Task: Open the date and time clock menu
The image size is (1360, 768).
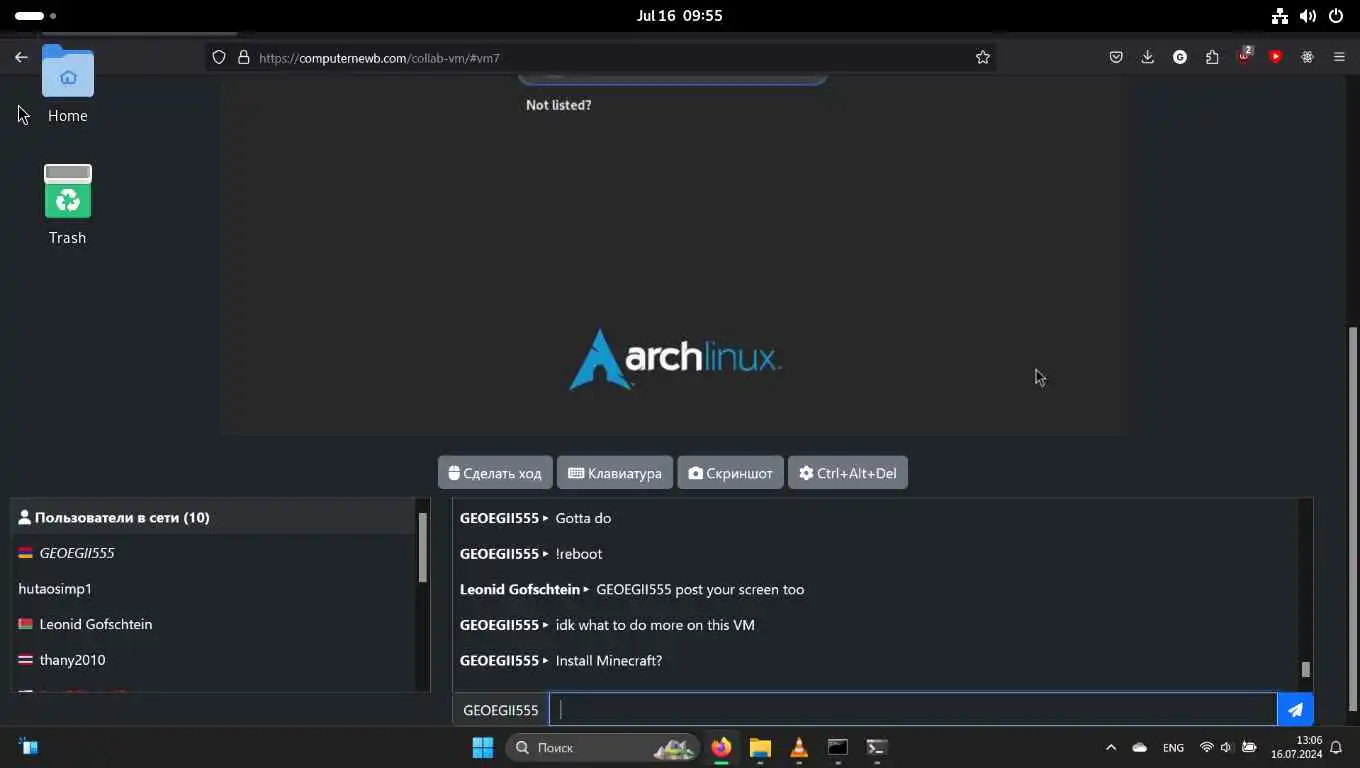Action: coord(679,16)
